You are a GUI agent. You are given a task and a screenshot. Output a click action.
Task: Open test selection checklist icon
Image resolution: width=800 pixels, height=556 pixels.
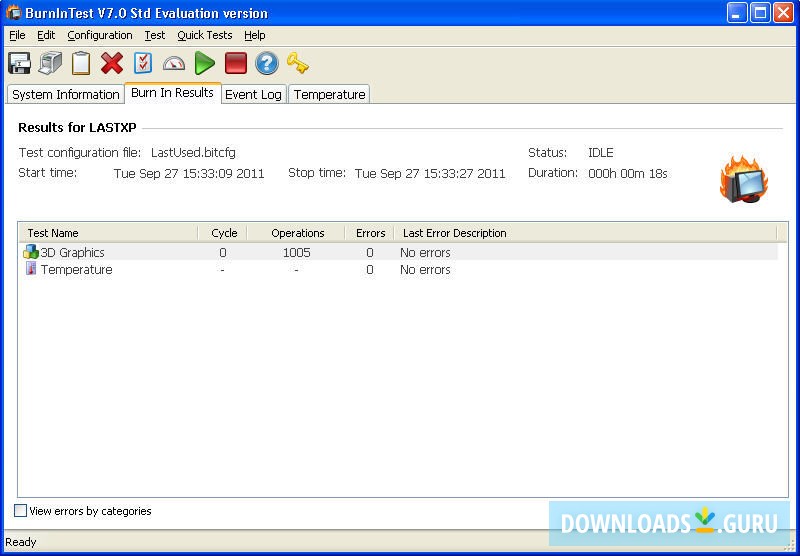coord(143,64)
